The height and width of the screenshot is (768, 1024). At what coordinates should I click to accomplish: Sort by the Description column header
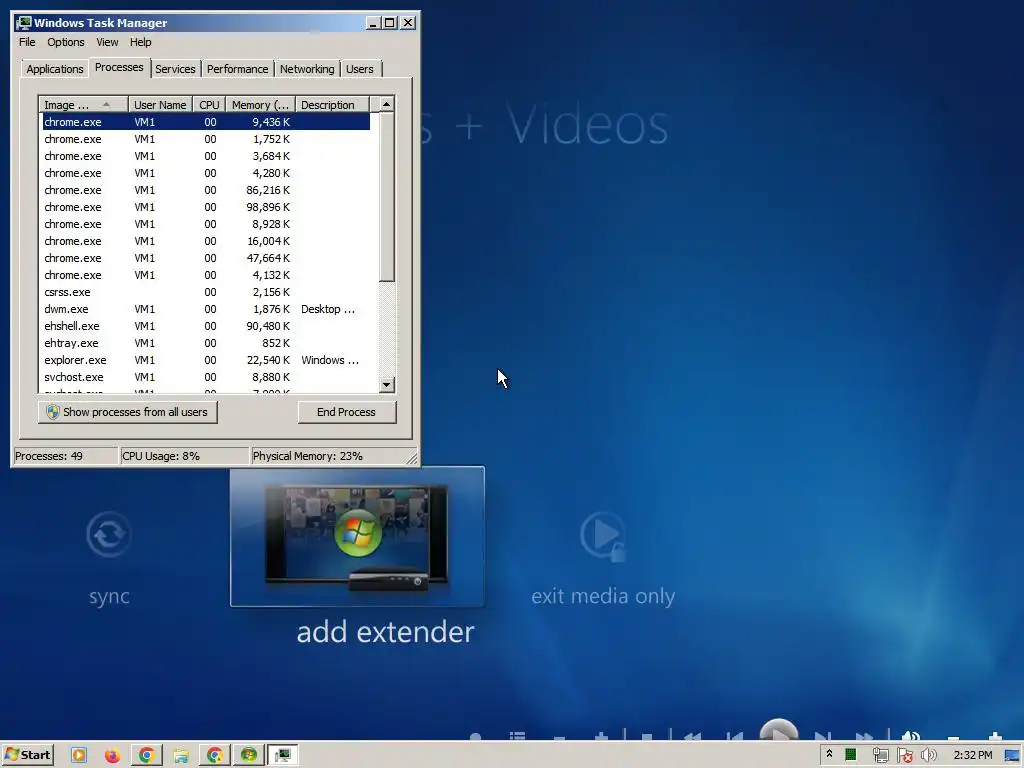point(332,104)
